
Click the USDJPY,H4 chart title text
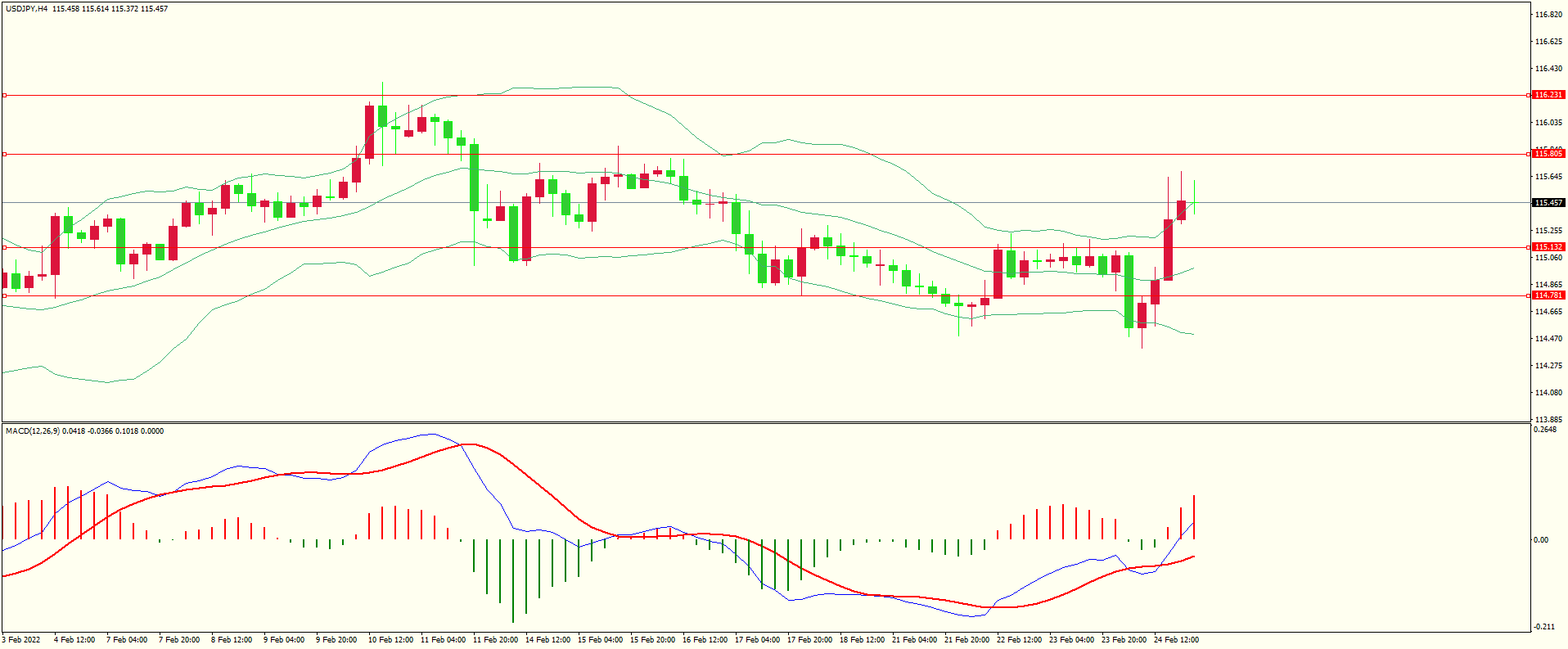(x=26, y=9)
